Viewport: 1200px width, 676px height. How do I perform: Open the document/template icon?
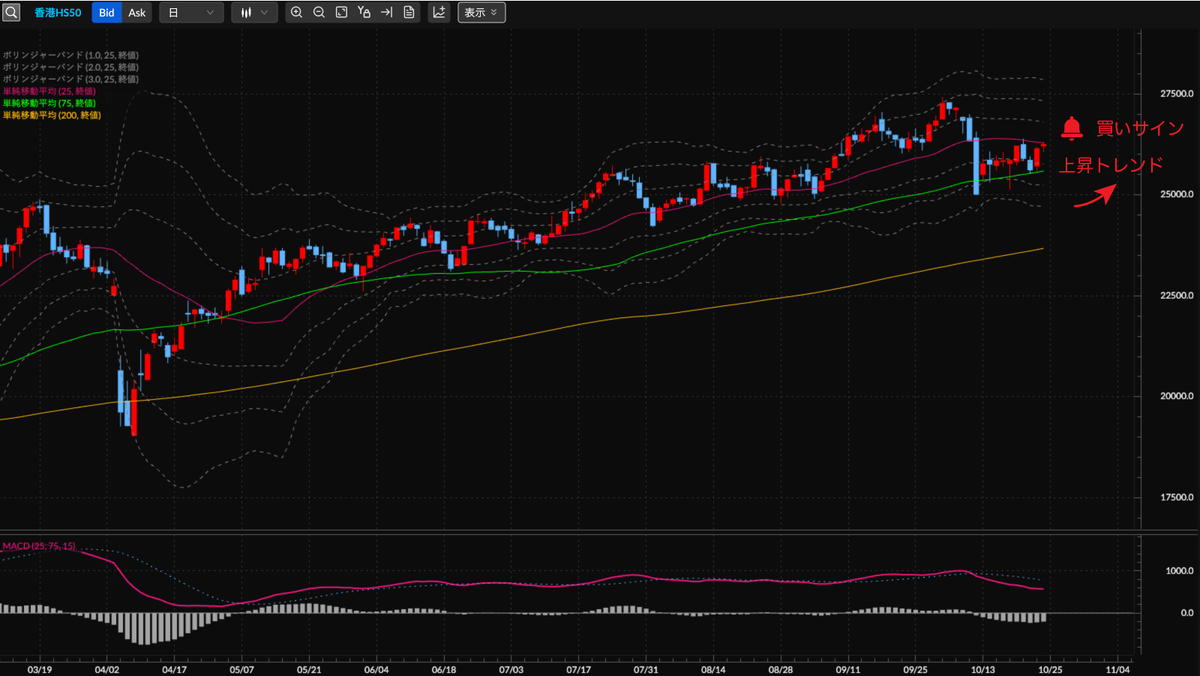coord(408,13)
